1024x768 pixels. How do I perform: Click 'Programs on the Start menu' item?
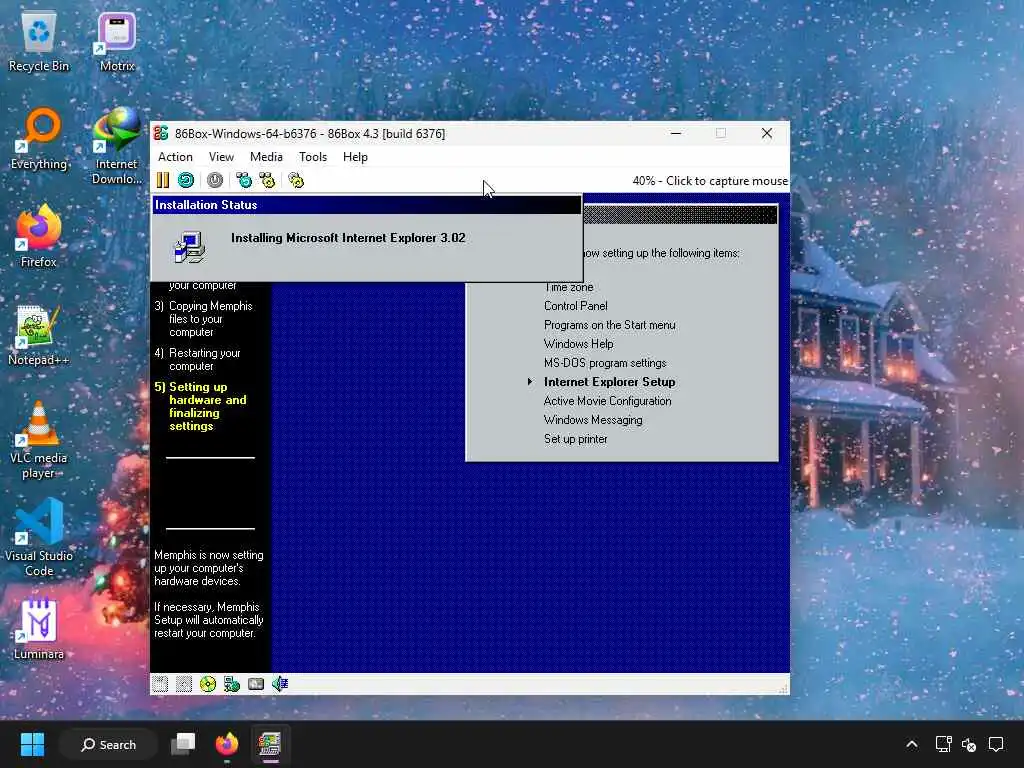[609, 325]
